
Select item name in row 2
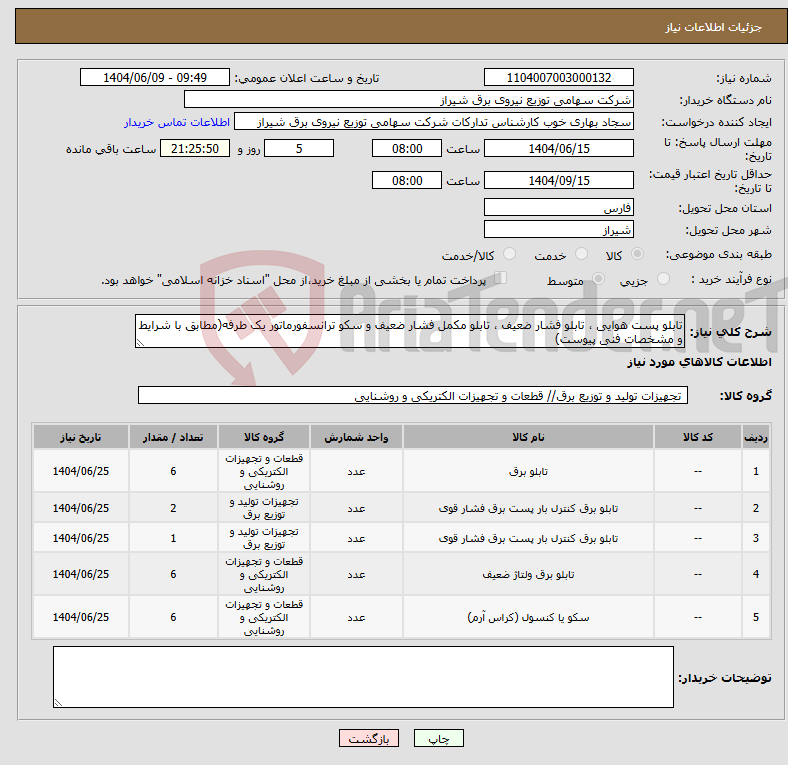pos(528,508)
